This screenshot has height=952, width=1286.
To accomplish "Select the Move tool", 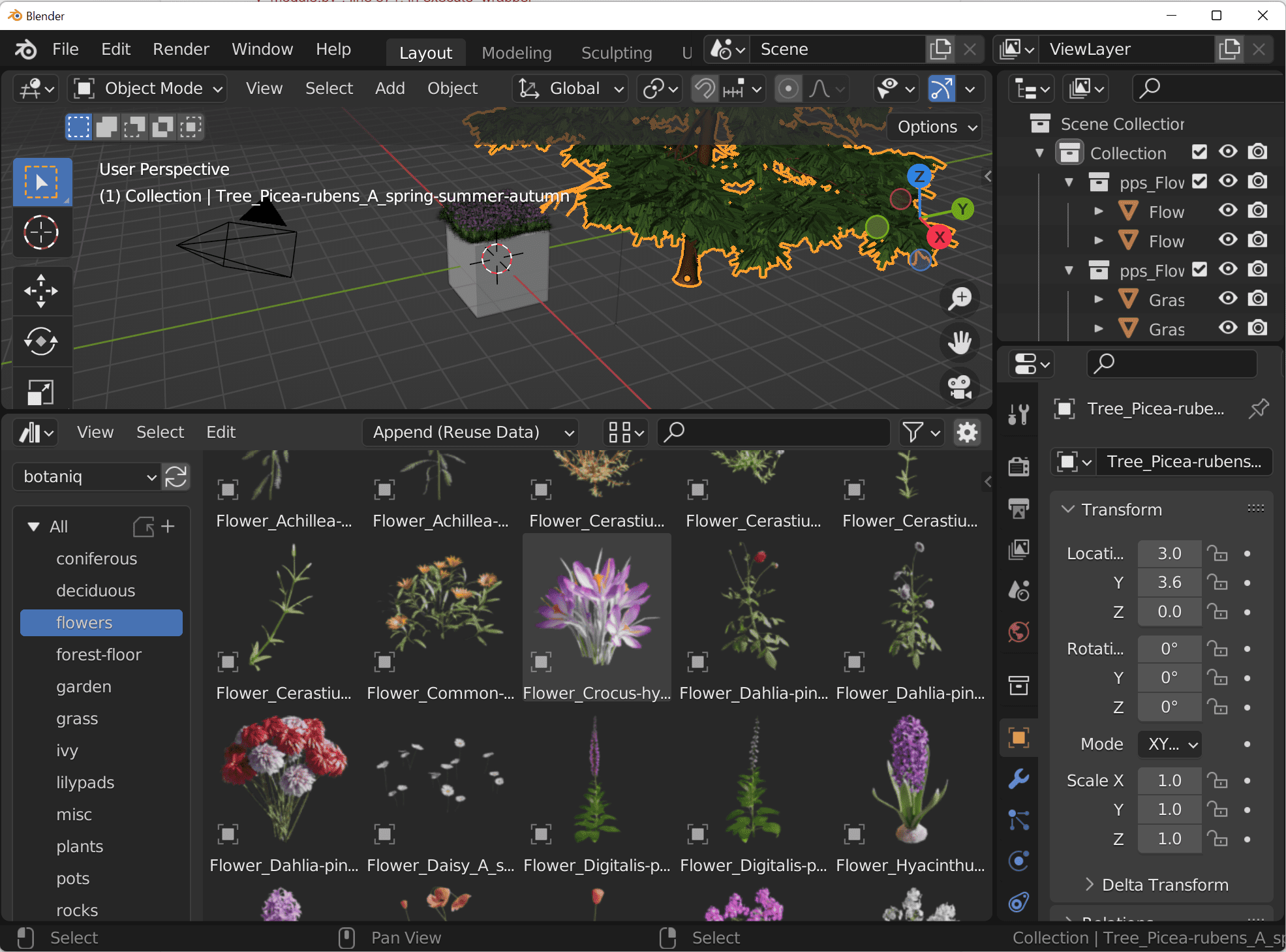I will (42, 290).
